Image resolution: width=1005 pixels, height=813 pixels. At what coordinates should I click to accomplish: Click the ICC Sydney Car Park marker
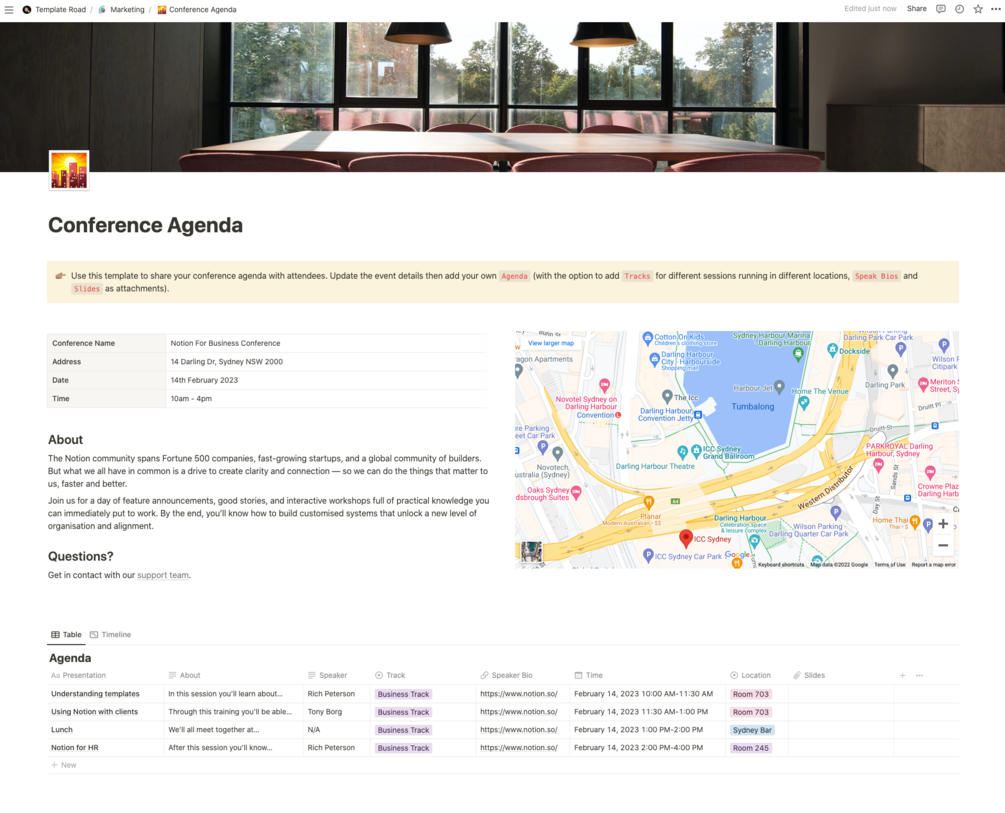tap(648, 555)
